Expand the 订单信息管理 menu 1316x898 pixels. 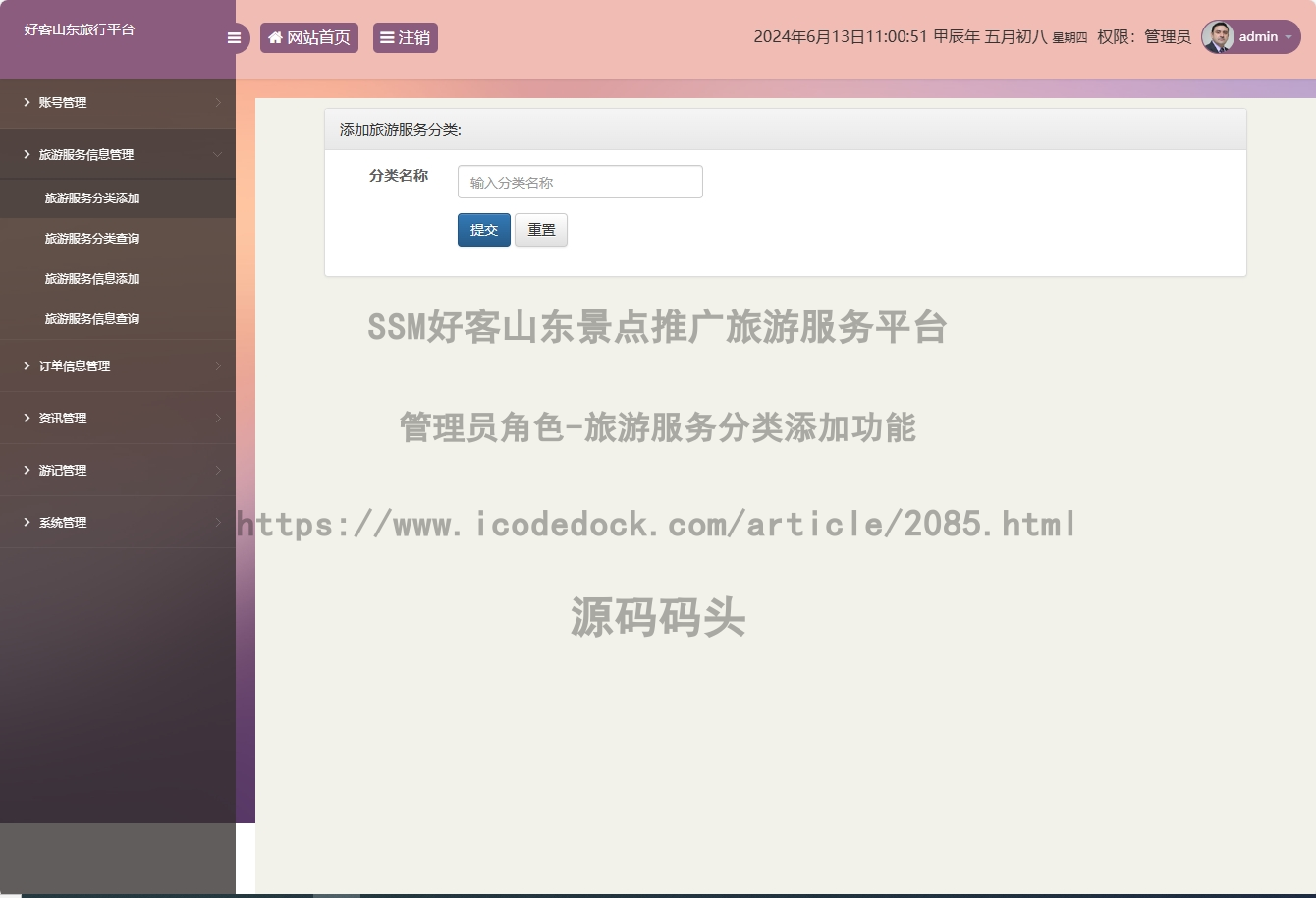click(x=118, y=365)
